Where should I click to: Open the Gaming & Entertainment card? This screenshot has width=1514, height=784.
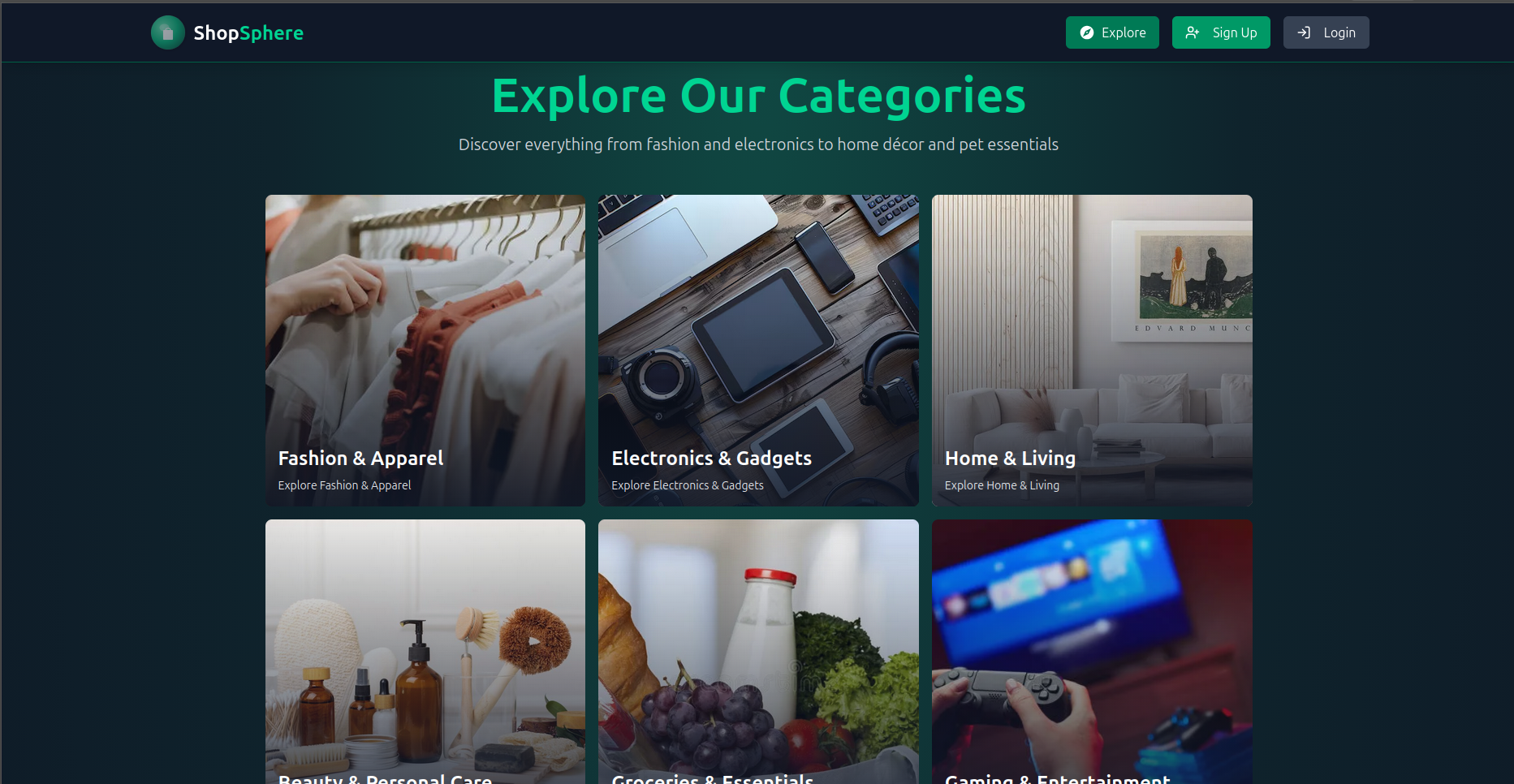(1092, 652)
